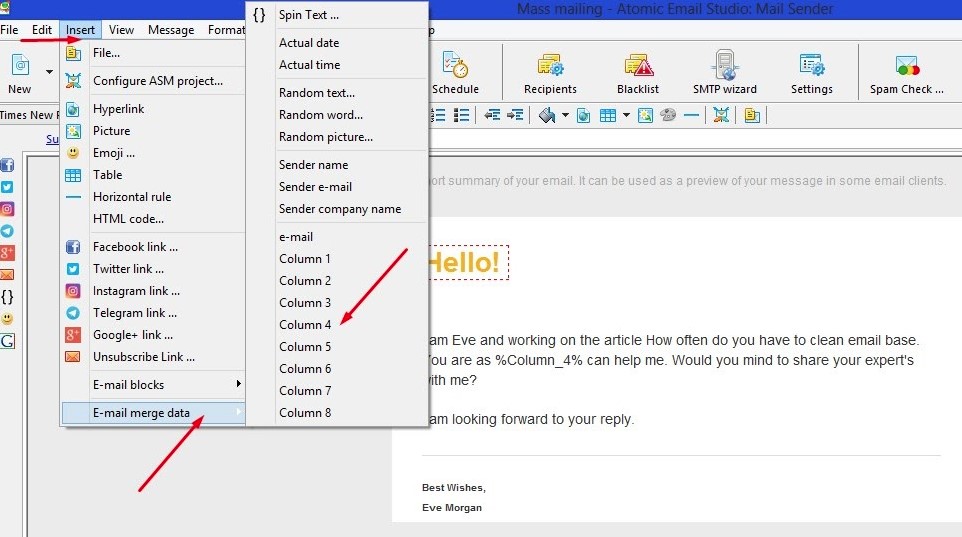Decrease indent of paragraph
The width and height of the screenshot is (962, 537).
[x=492, y=115]
